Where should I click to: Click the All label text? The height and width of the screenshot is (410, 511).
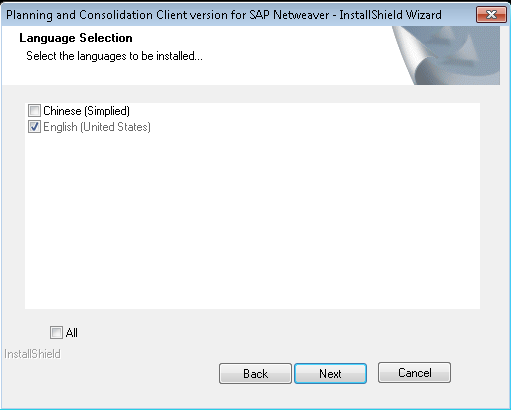72,332
